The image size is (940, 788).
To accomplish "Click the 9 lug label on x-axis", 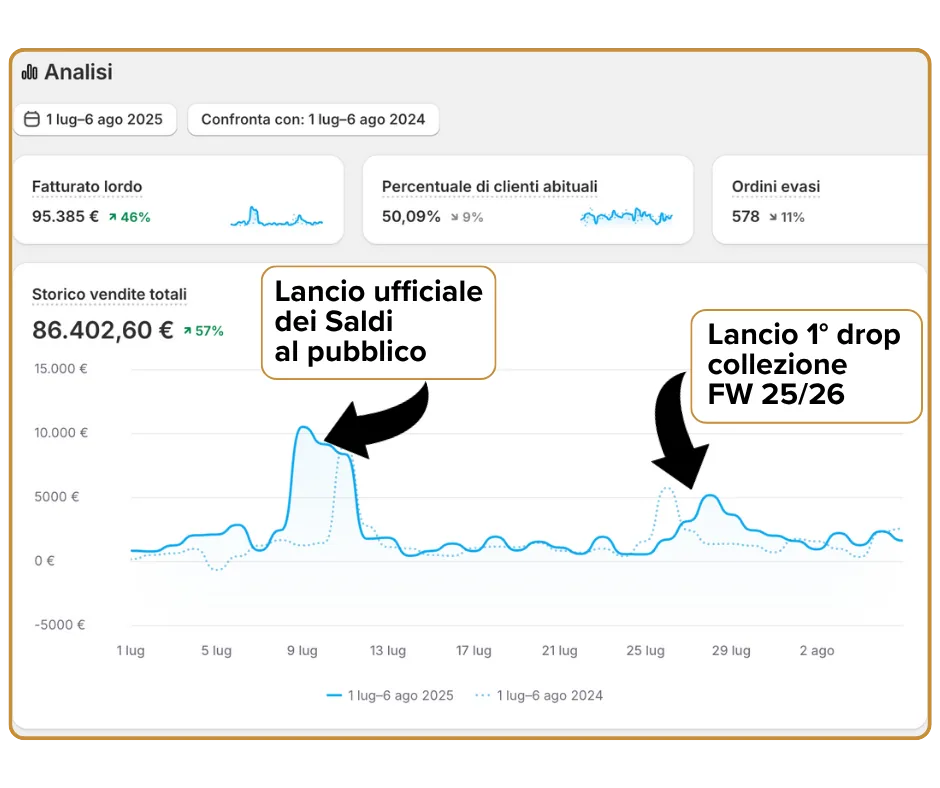I will tap(302, 651).
